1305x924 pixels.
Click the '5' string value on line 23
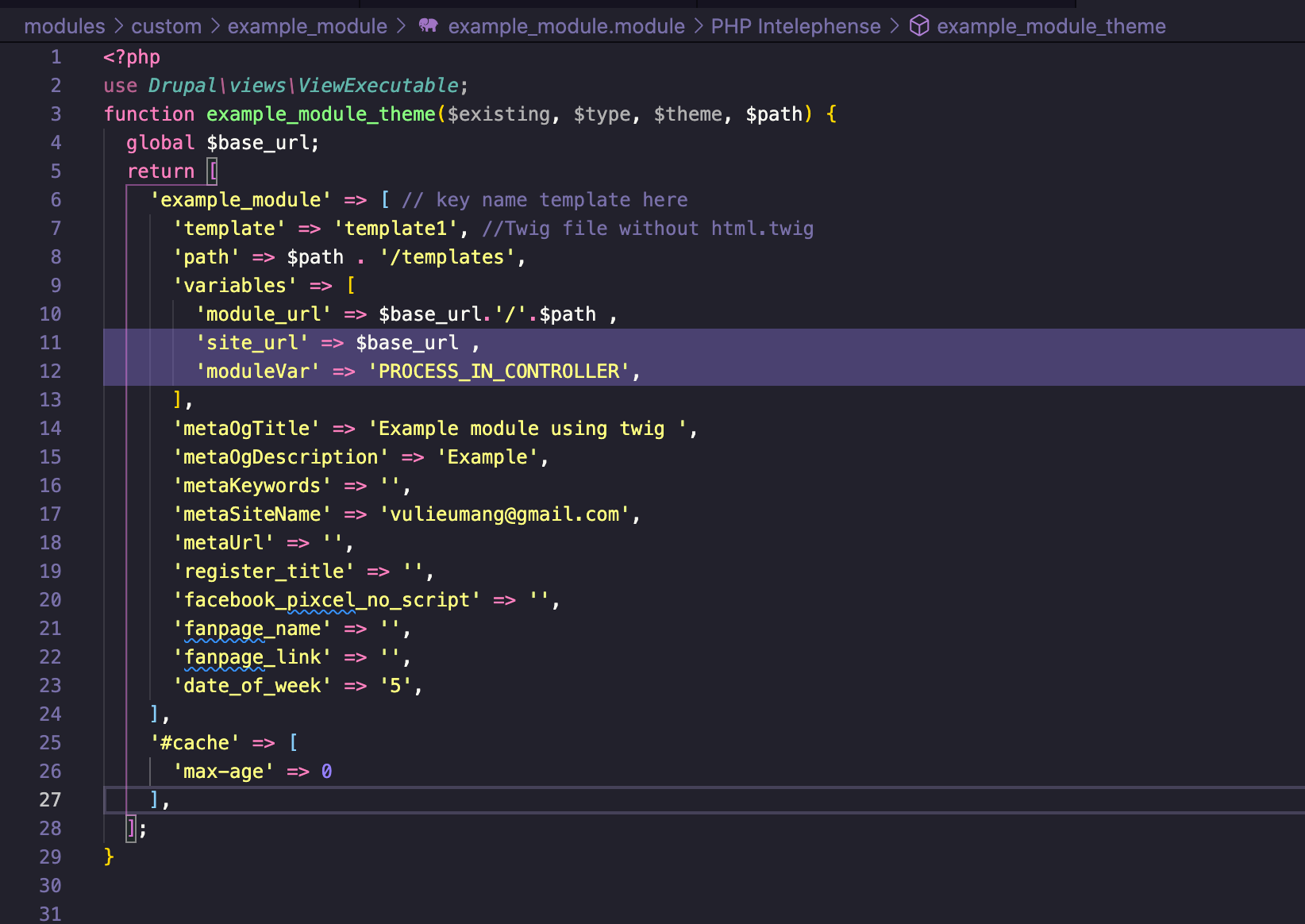(x=395, y=686)
